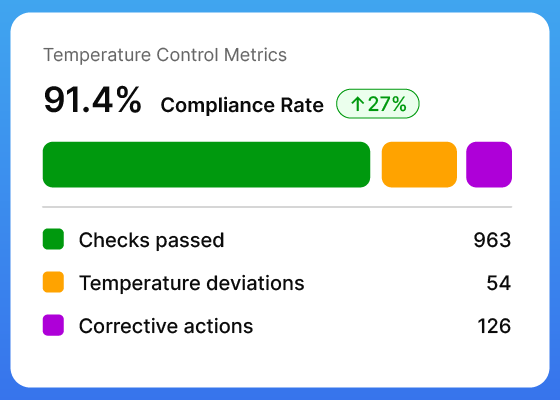Image resolution: width=560 pixels, height=400 pixels.
Task: Select the Checks passed row label
Action: [x=151, y=240]
